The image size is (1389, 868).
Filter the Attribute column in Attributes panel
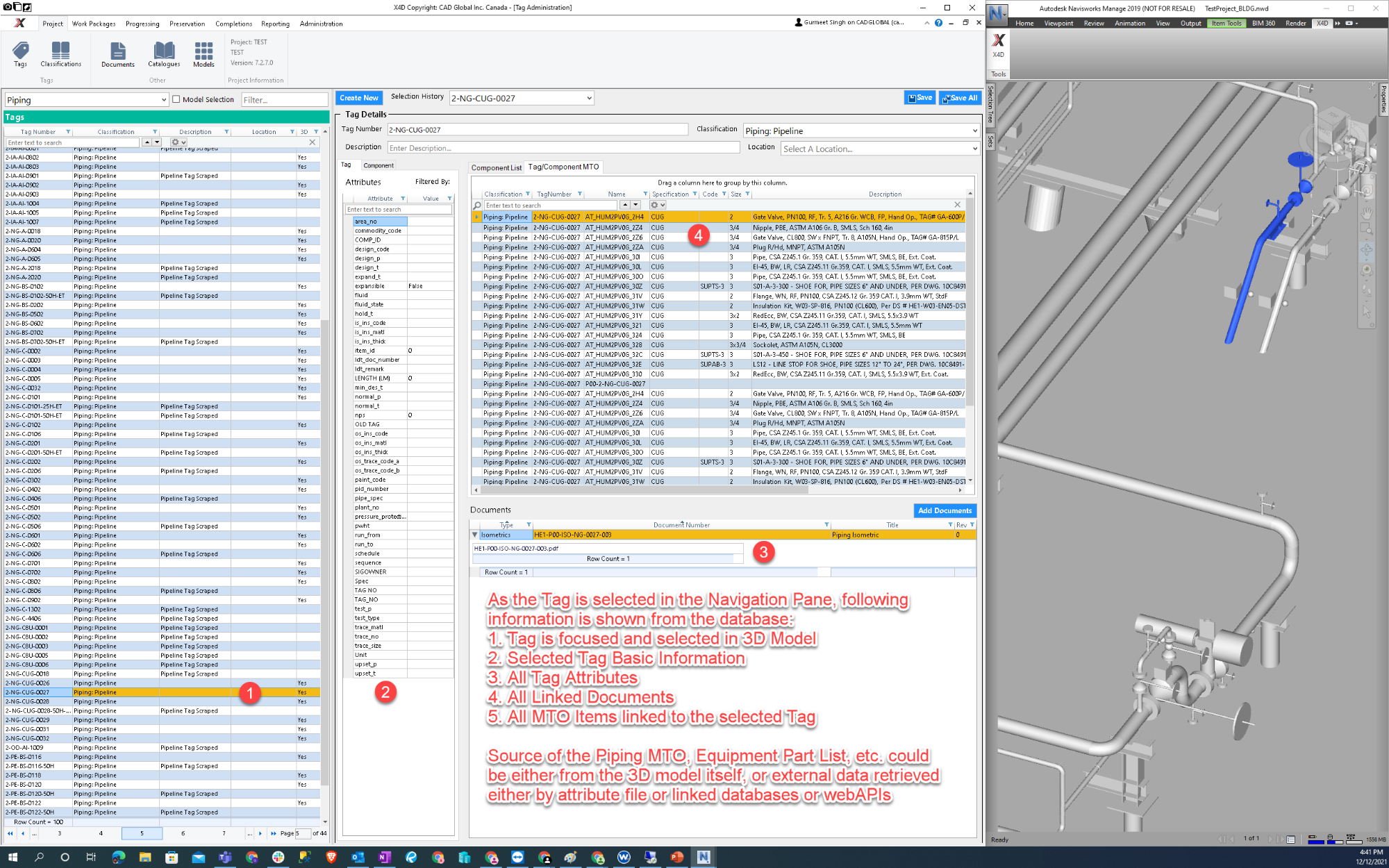[403, 199]
